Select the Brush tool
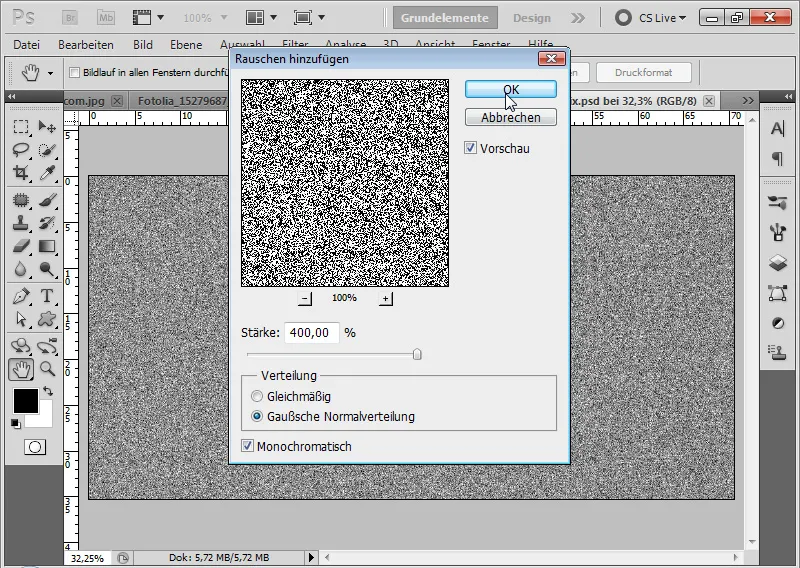The height and width of the screenshot is (568, 800). (47, 200)
